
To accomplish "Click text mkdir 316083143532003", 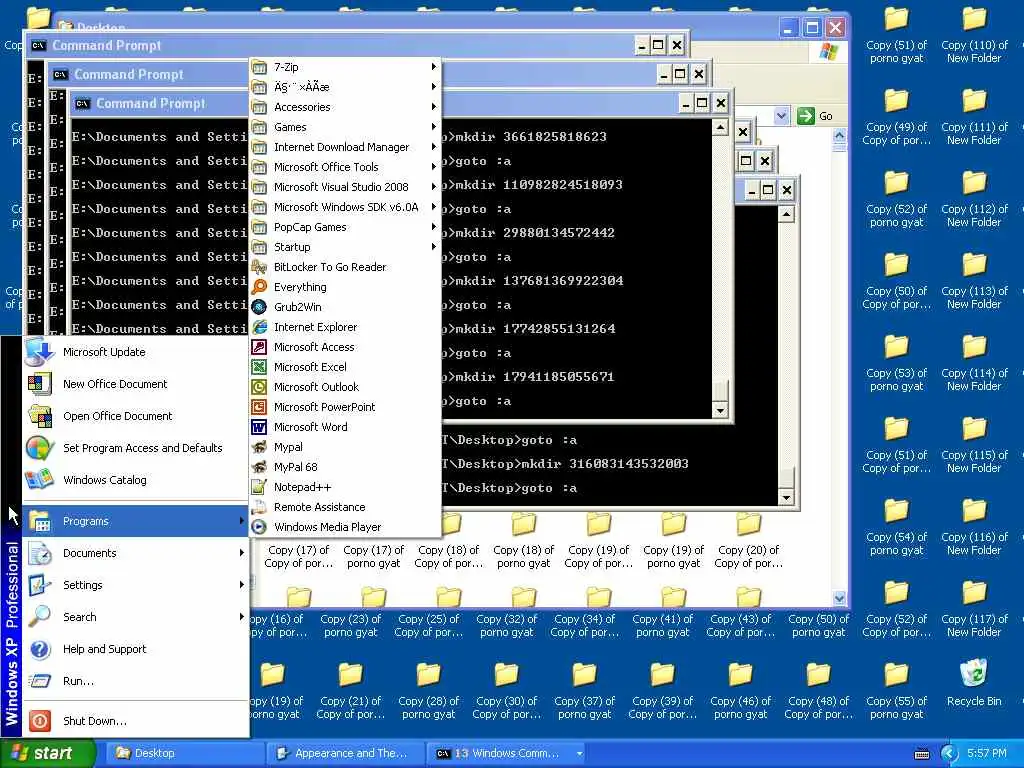I will click(605, 464).
